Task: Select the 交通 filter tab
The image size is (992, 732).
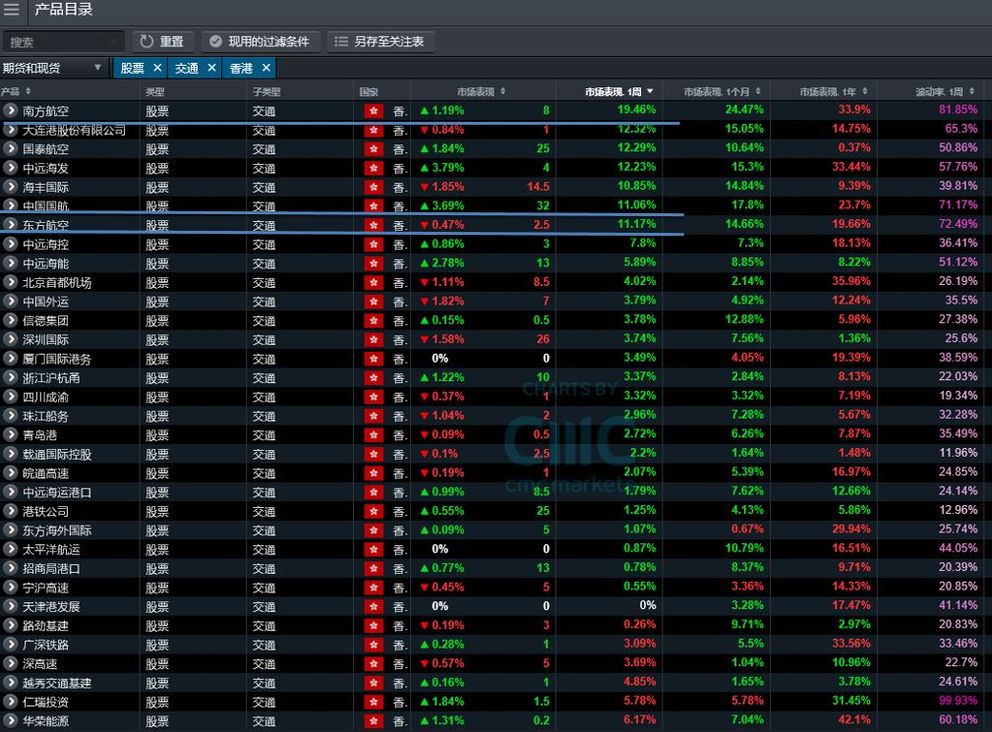Action: (187, 68)
